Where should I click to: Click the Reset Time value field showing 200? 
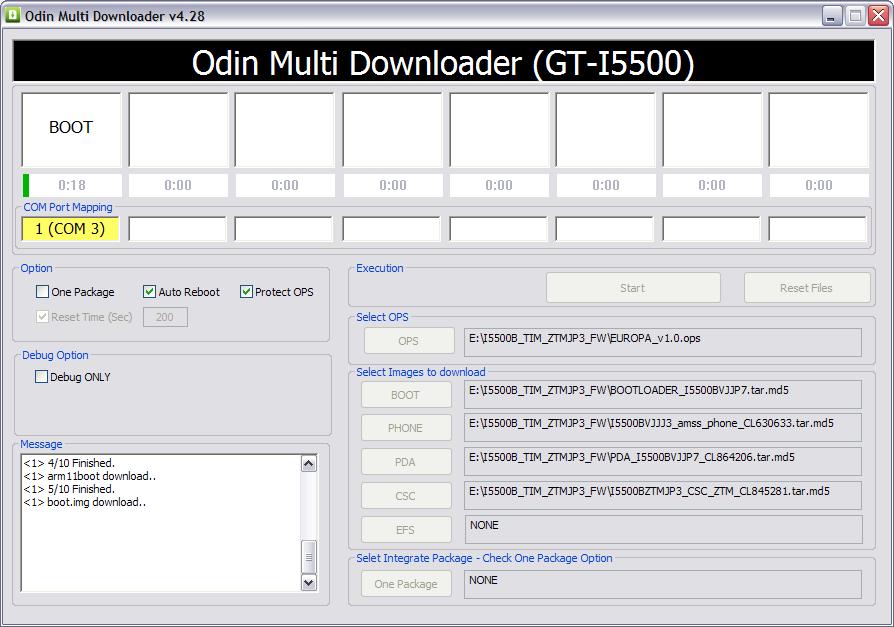(165, 317)
